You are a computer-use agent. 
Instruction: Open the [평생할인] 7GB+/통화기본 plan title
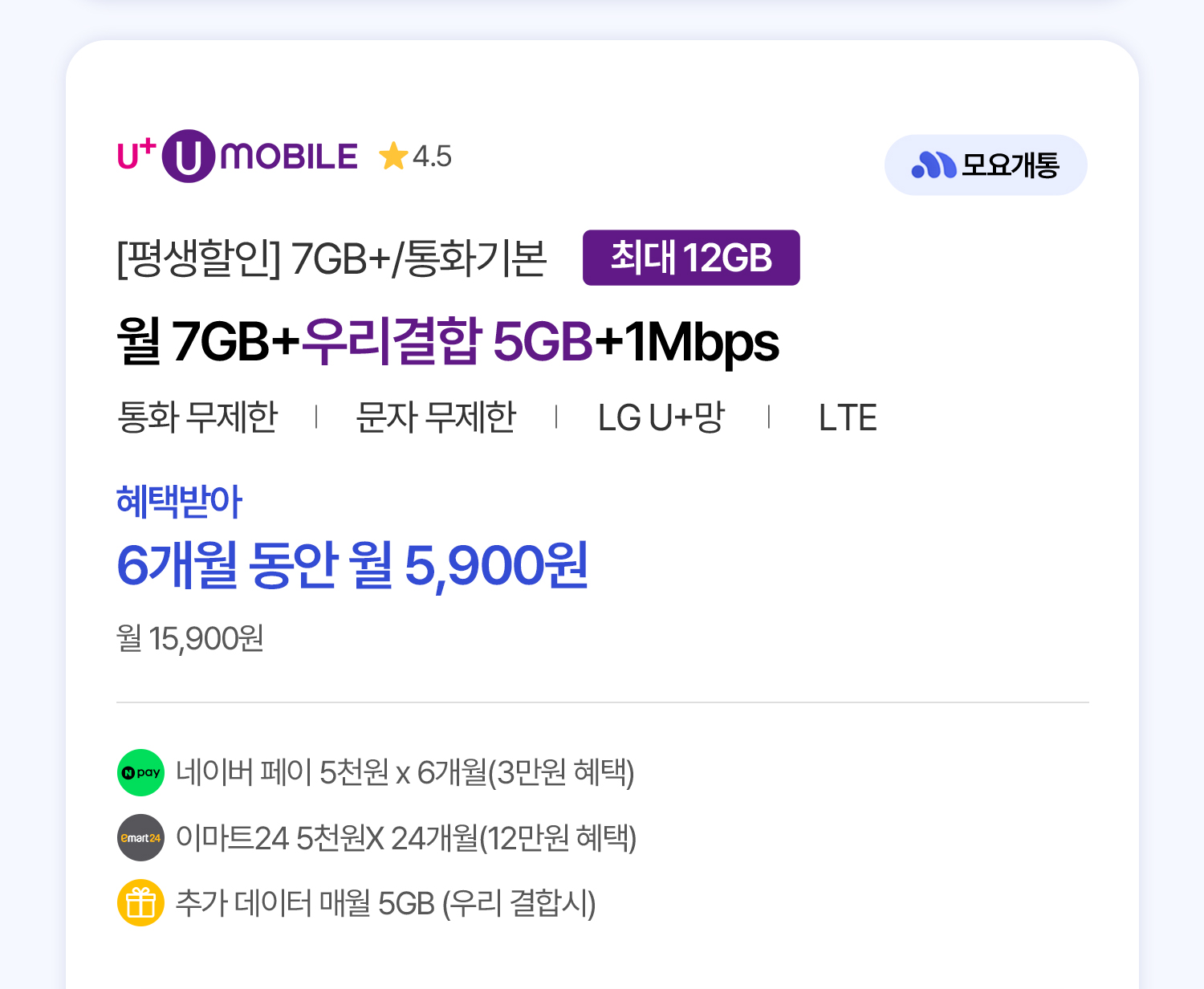(332, 258)
